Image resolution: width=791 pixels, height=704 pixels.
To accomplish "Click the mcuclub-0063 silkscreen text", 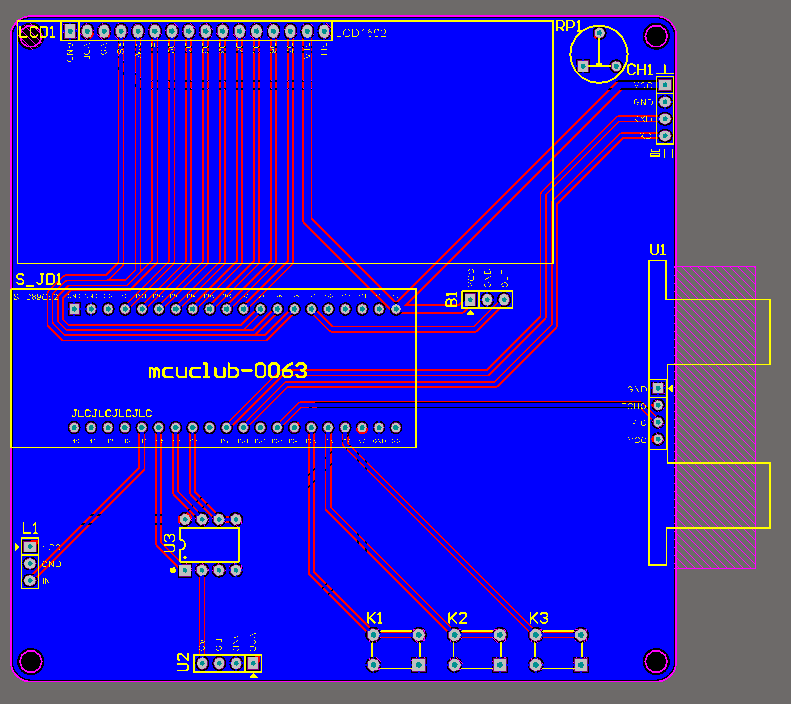I will 228,371.
